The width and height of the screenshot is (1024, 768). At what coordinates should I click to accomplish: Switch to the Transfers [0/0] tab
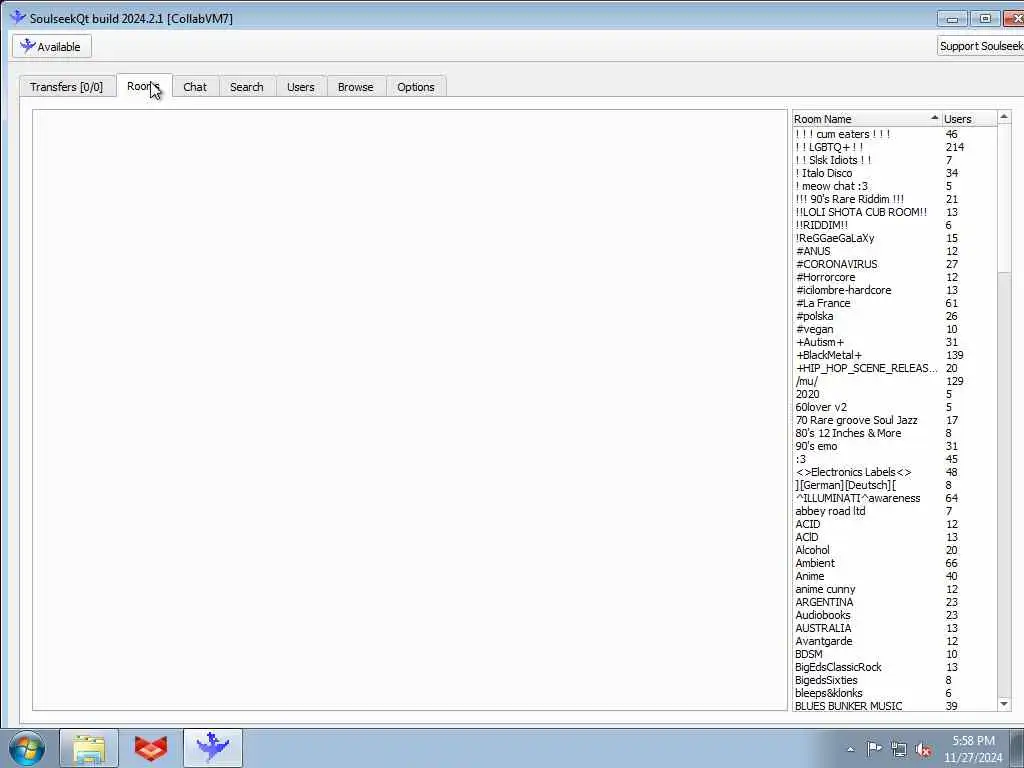point(67,87)
